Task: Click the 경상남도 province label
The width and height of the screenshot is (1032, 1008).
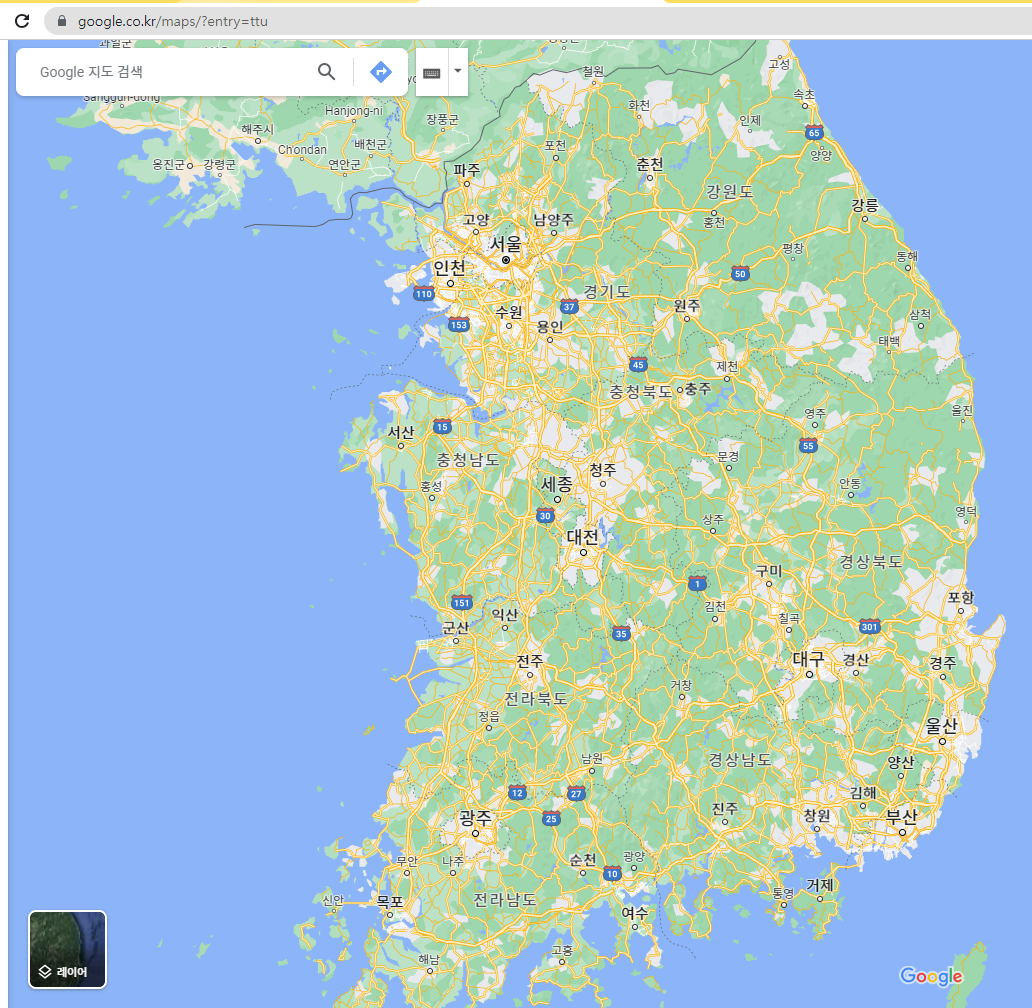Action: (740, 759)
